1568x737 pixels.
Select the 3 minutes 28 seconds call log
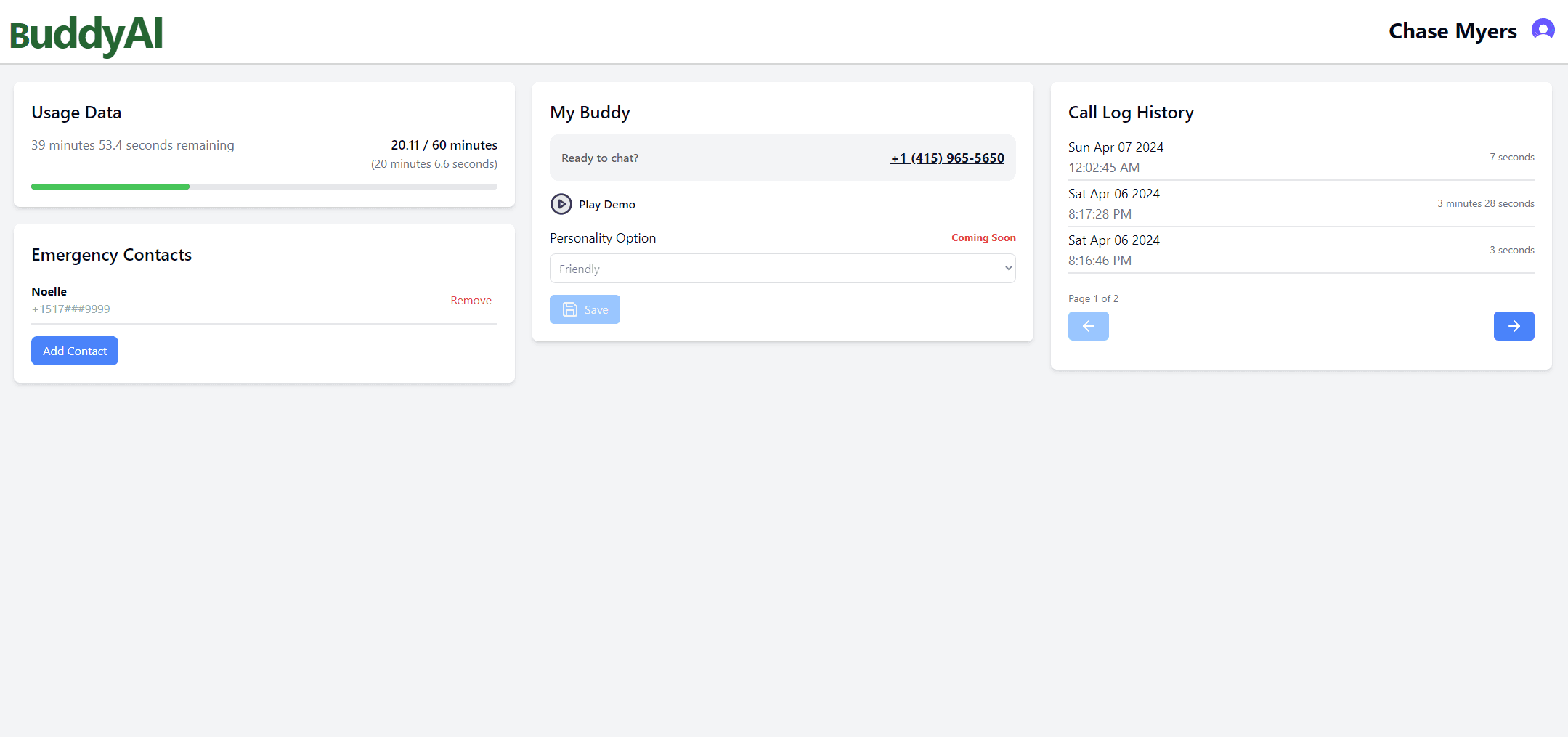1300,203
